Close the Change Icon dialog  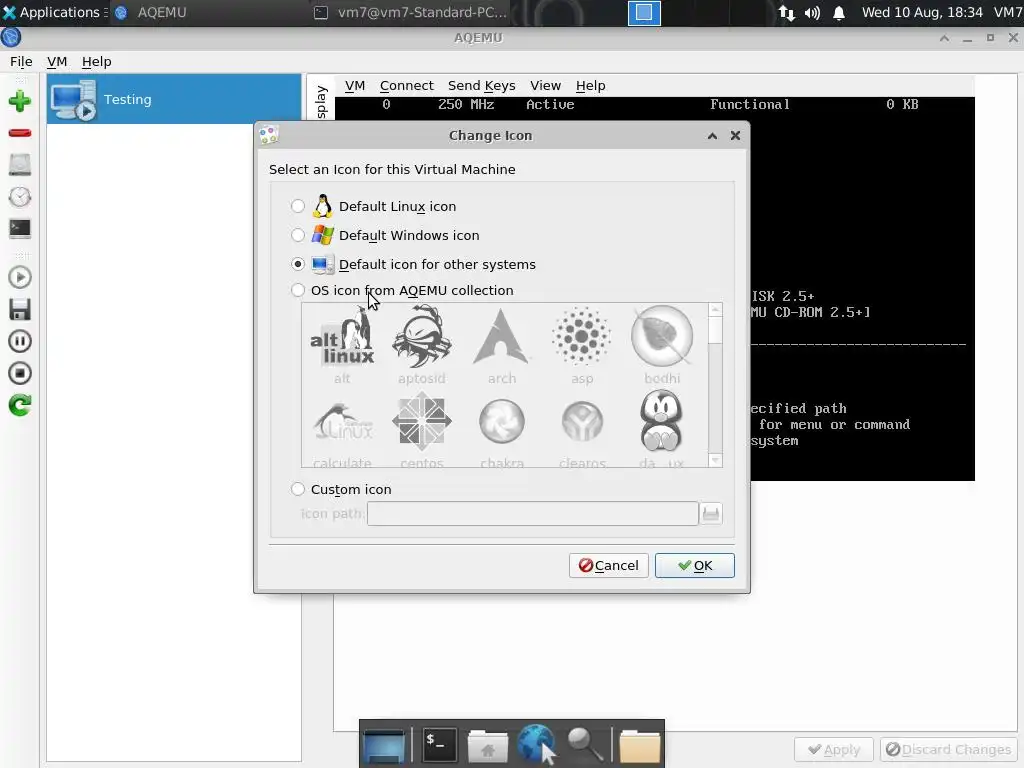click(735, 136)
